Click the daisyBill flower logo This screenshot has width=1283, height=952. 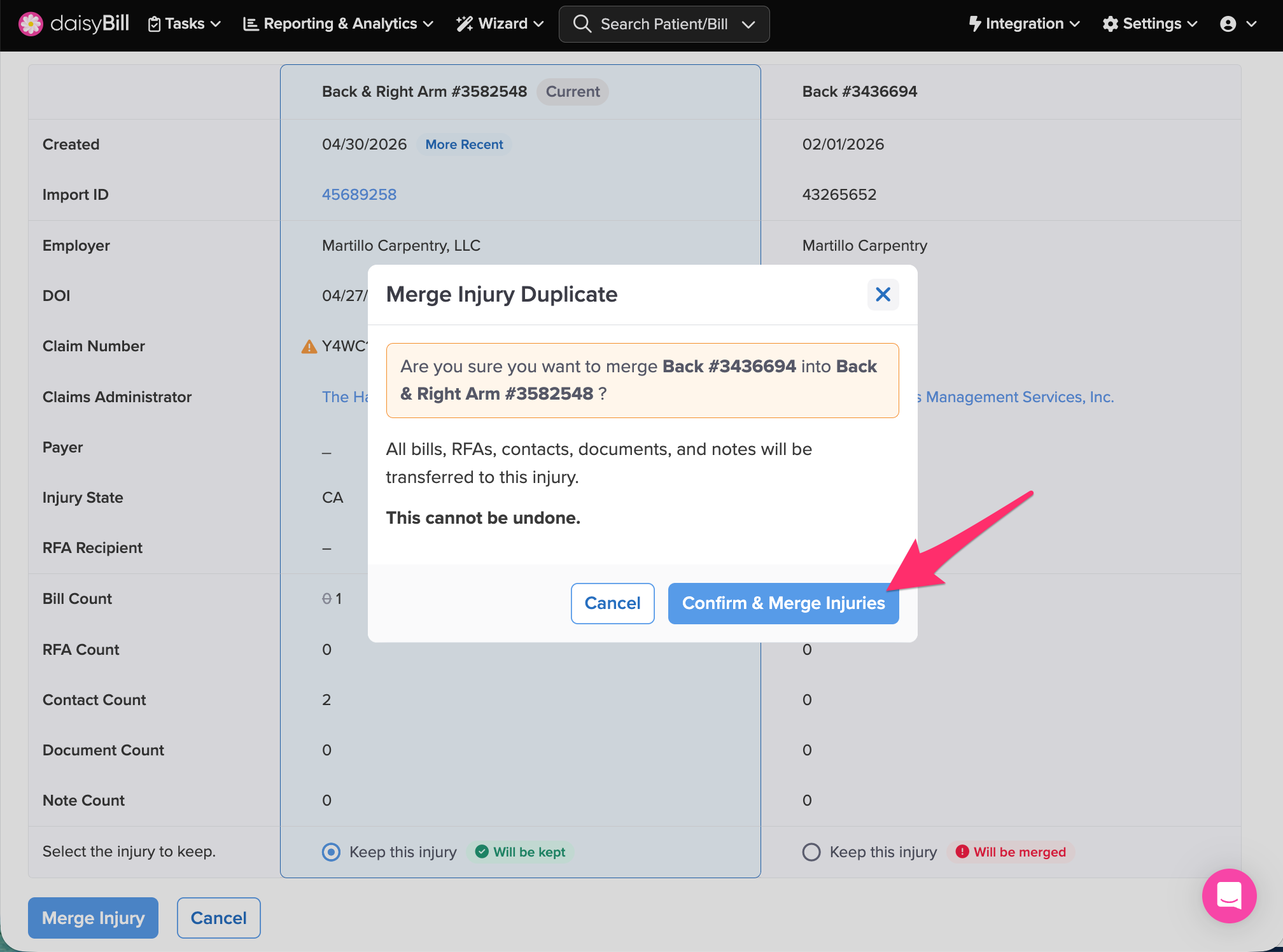click(x=31, y=24)
